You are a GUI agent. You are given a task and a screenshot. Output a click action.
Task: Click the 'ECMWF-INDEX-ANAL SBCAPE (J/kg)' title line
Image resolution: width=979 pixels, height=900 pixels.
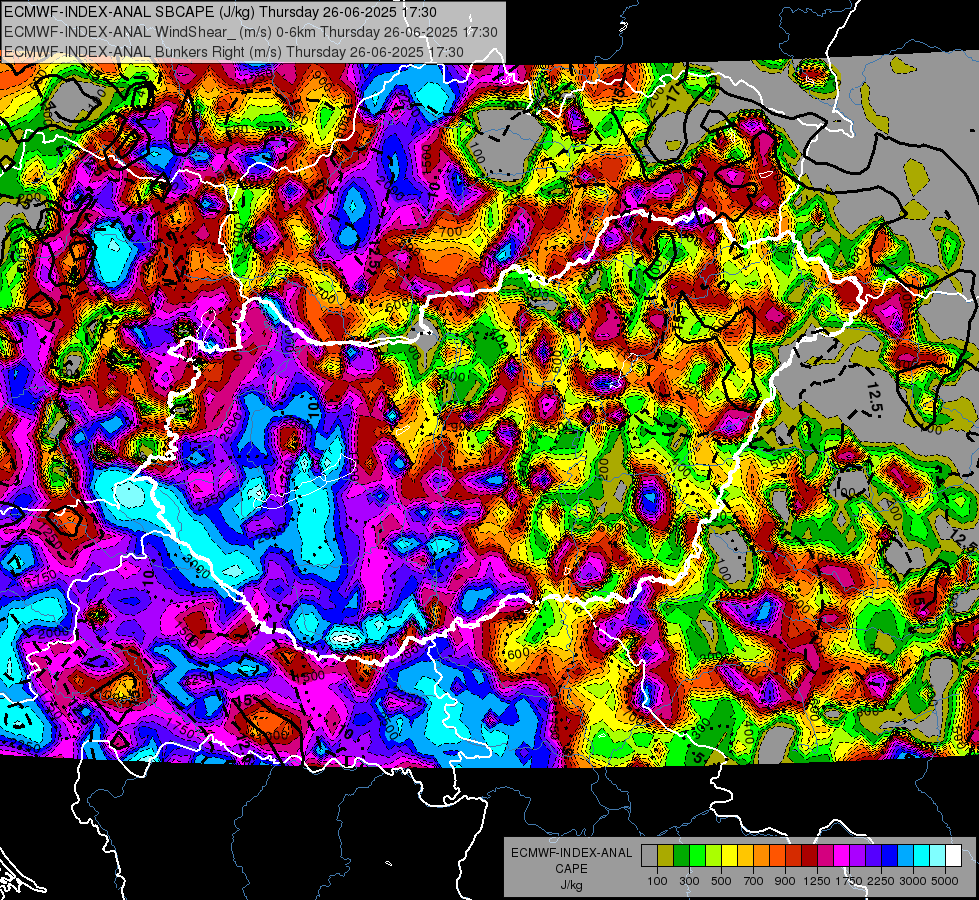click(x=220, y=12)
